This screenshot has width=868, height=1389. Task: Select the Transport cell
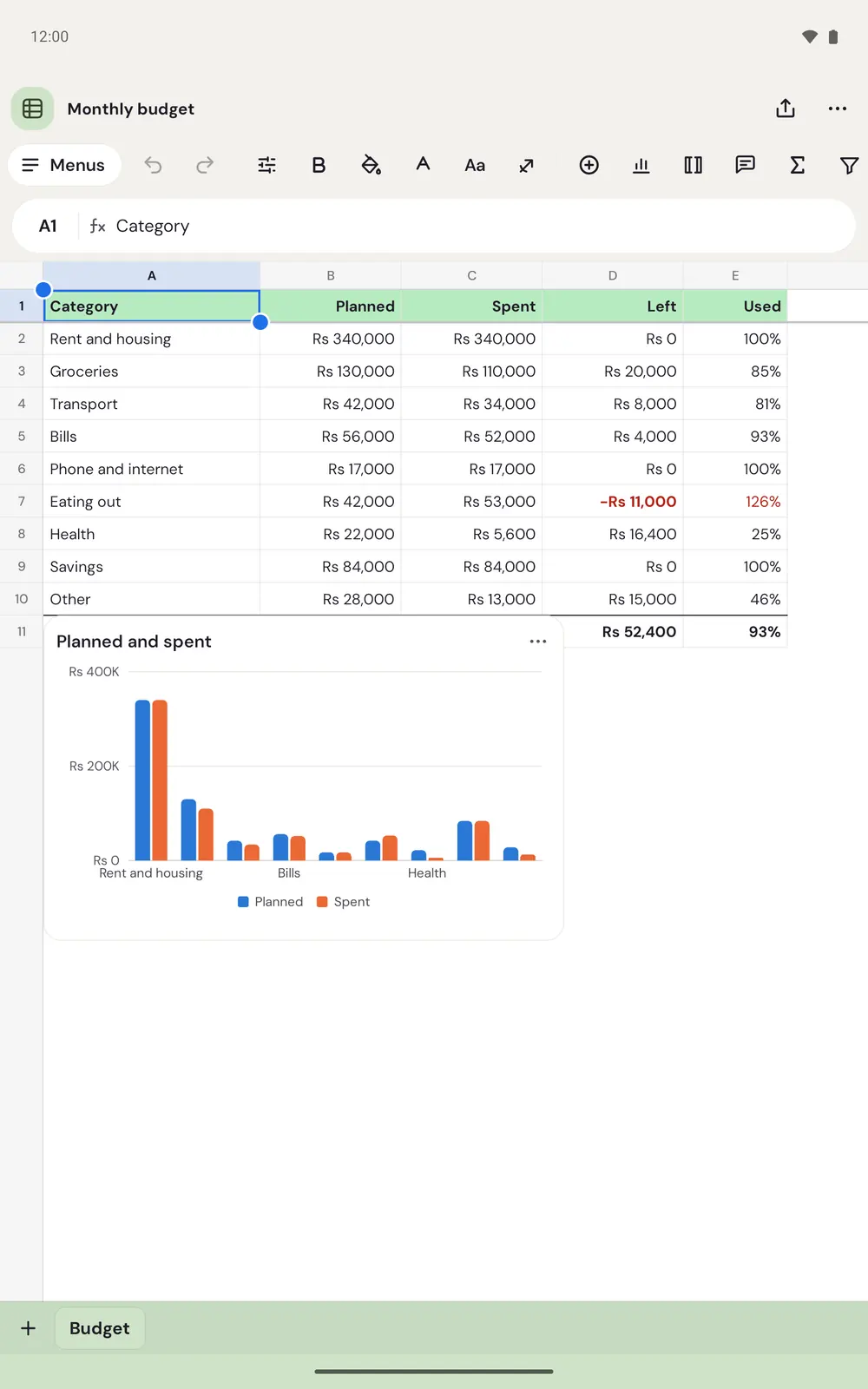pos(152,404)
